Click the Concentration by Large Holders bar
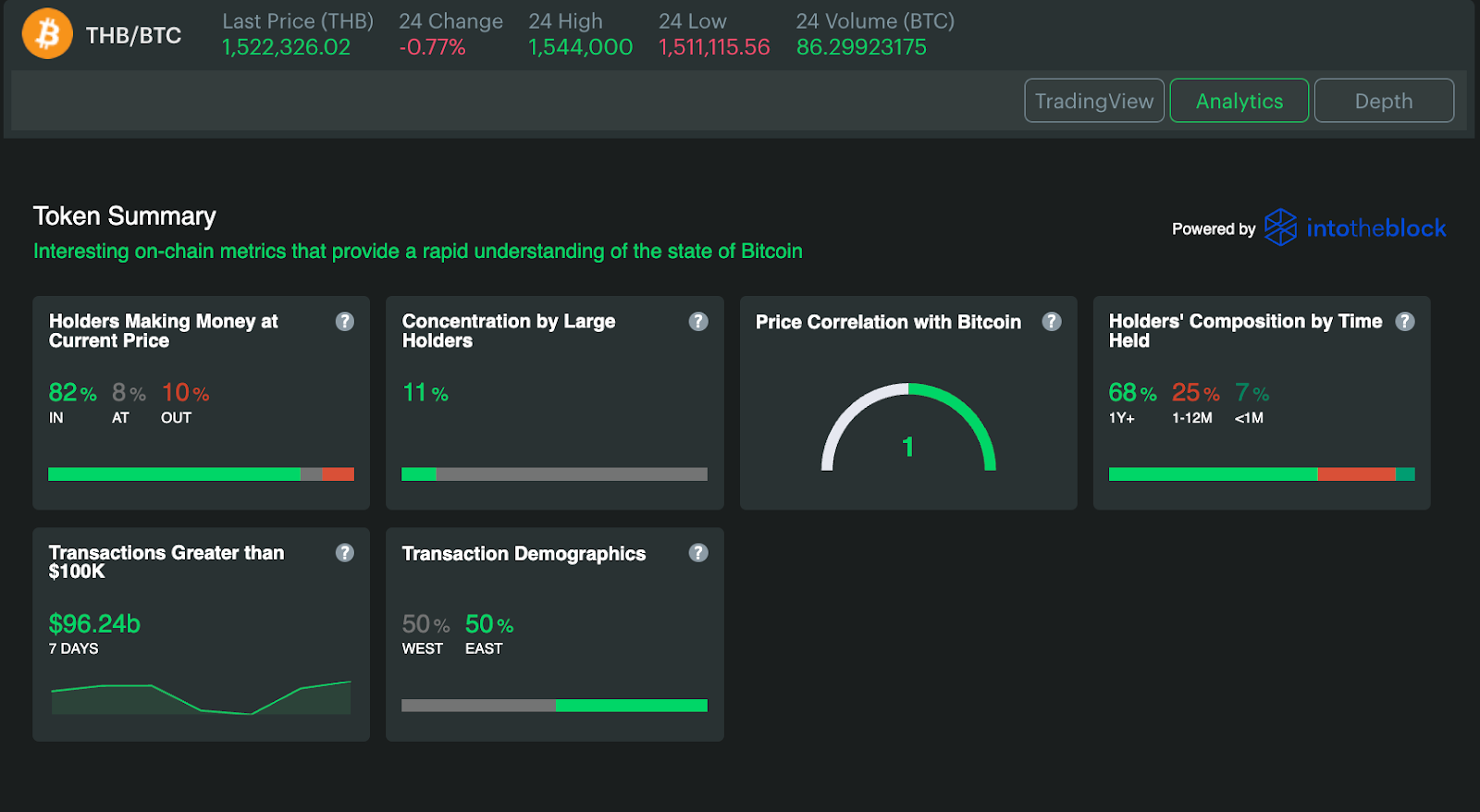This screenshot has width=1480, height=812. click(x=554, y=474)
